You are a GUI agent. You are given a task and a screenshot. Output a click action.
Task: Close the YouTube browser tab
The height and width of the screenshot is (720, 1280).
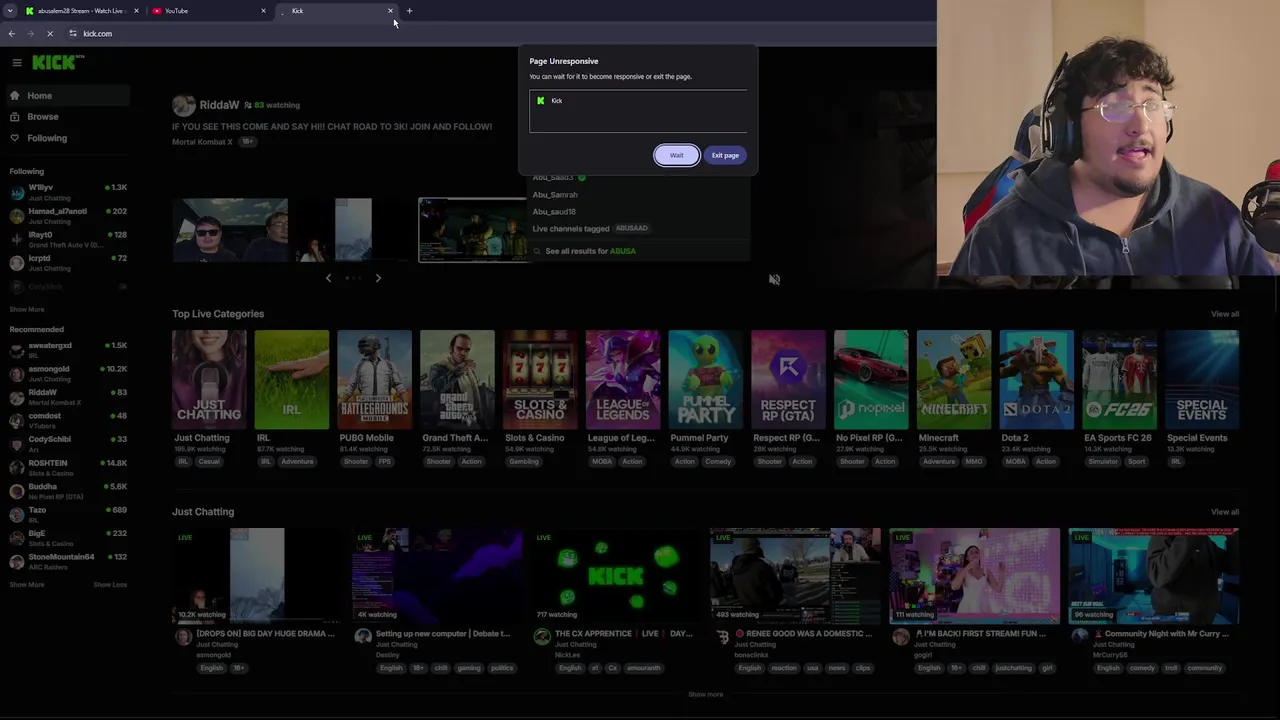click(x=263, y=11)
